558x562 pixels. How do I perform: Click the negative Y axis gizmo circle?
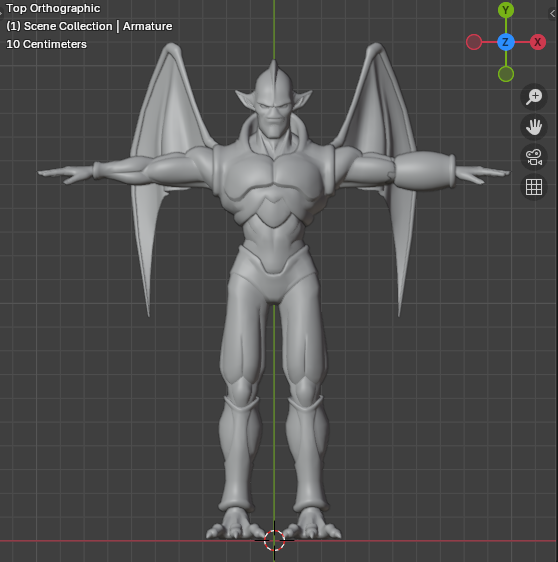506,74
